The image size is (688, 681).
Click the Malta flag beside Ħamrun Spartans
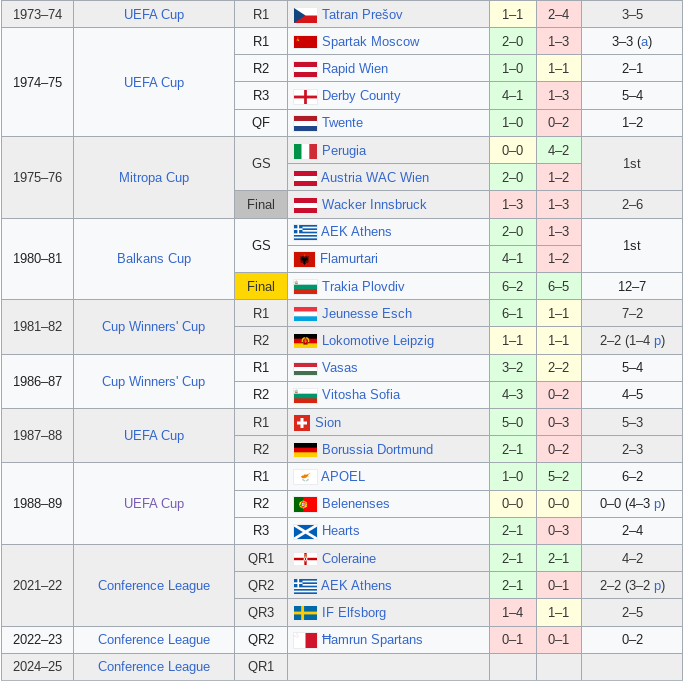305,641
